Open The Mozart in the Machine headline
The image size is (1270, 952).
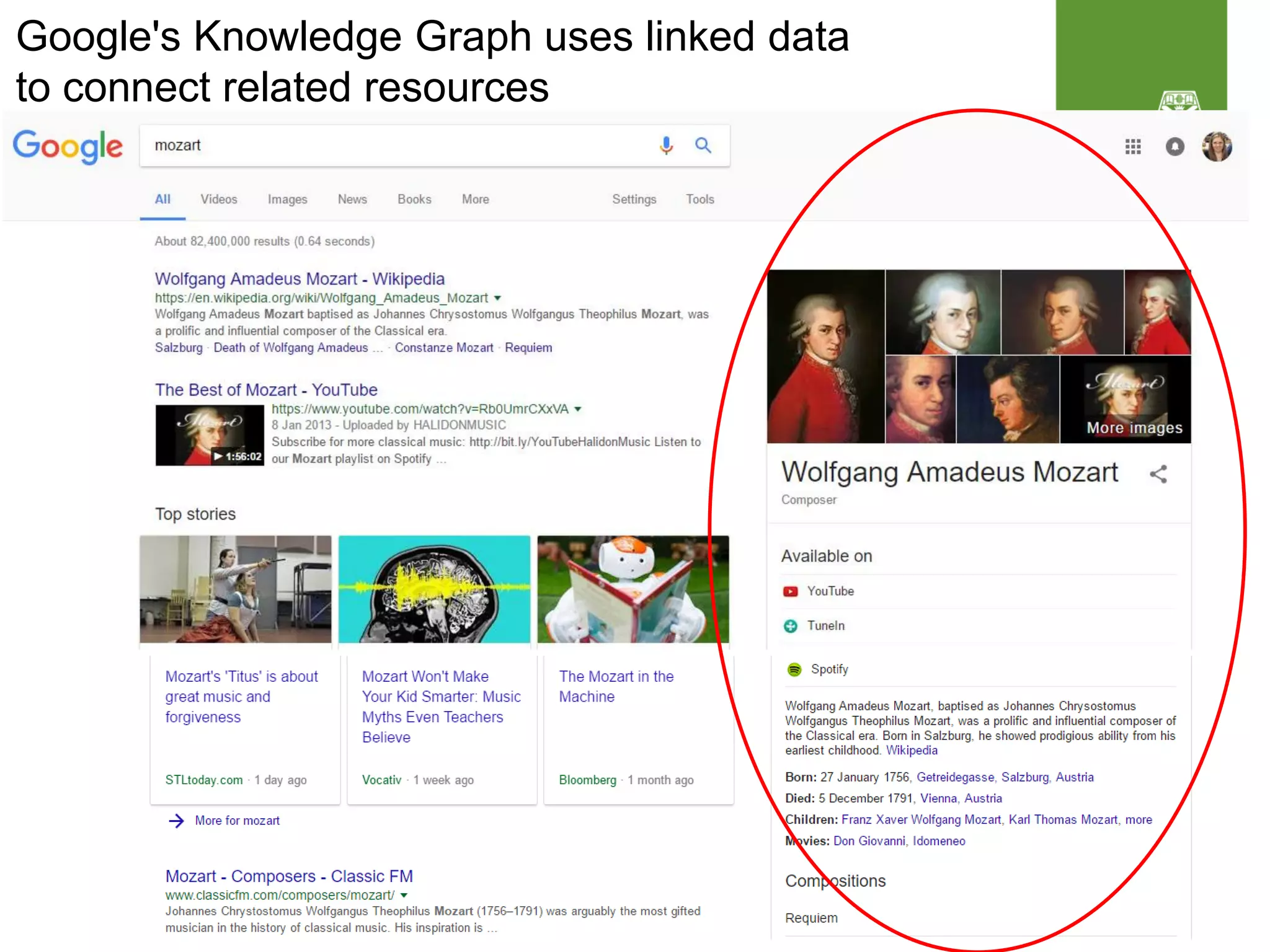[616, 686]
